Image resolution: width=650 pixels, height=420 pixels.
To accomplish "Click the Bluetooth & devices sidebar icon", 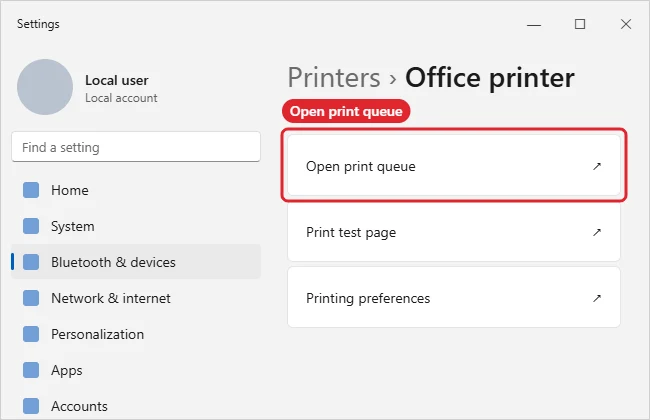I will 31,262.
